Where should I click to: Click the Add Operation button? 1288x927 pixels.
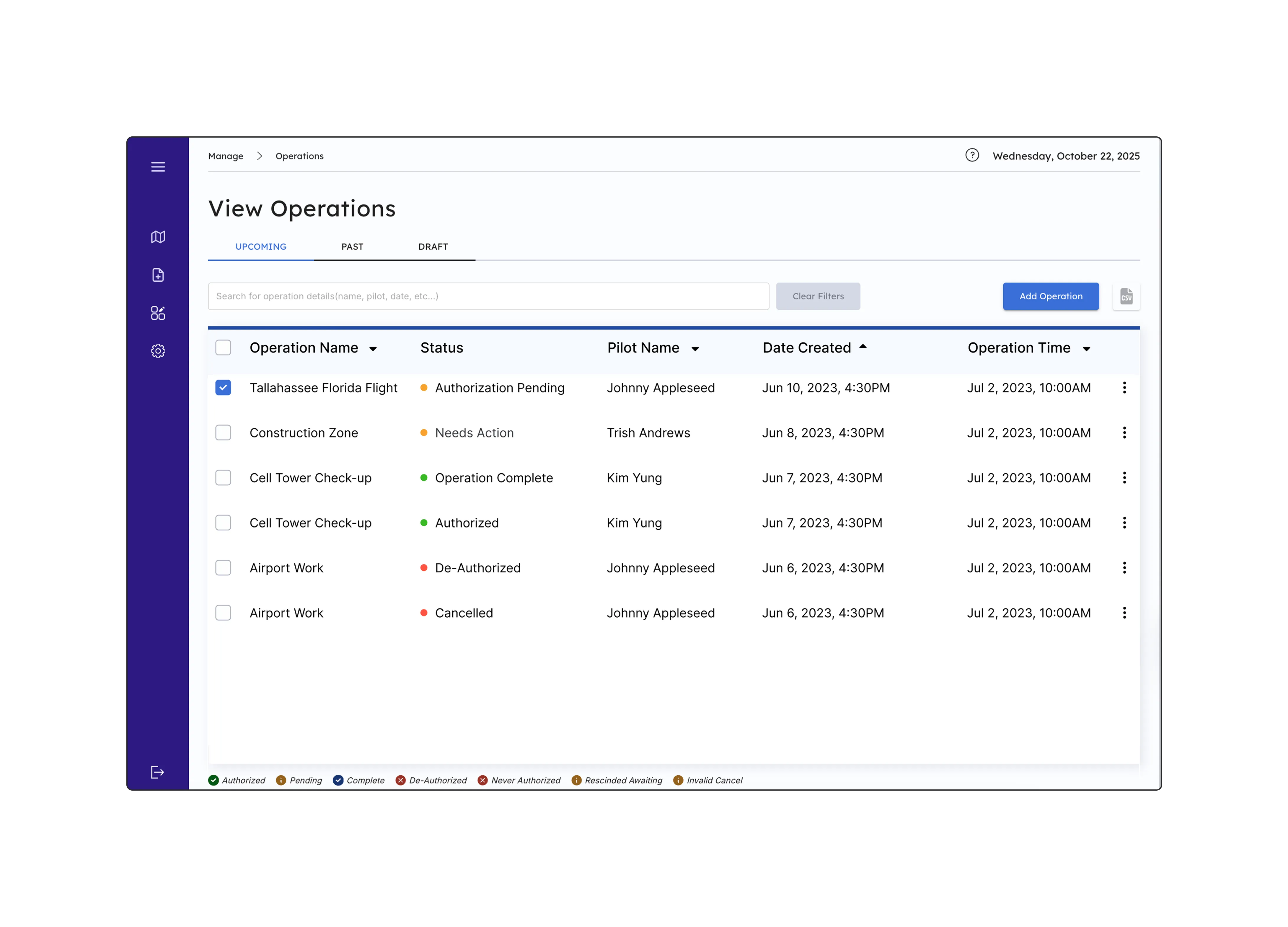point(1050,296)
